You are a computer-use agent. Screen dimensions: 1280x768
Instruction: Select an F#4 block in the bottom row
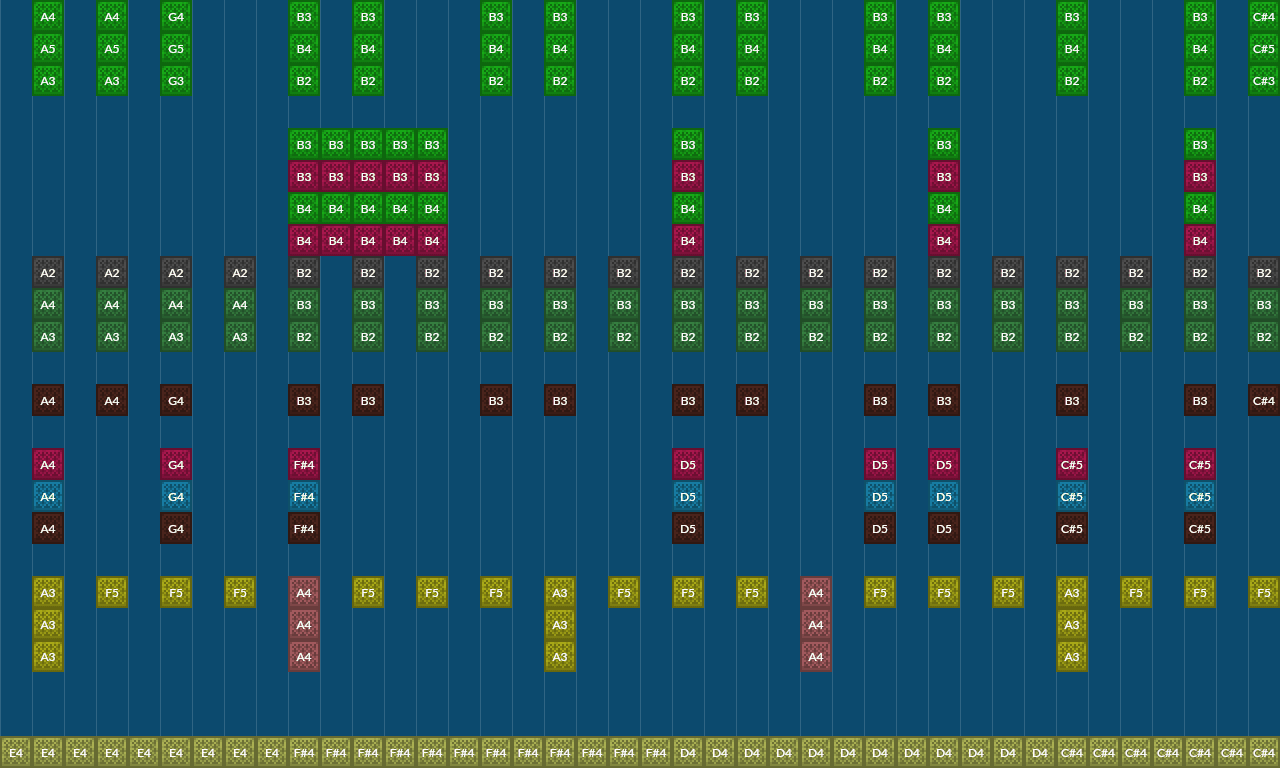[304, 752]
